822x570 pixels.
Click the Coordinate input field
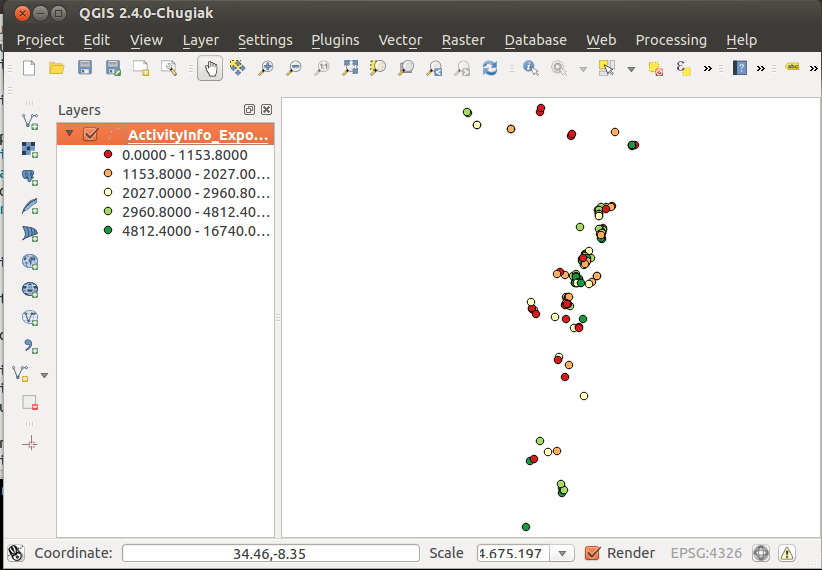pos(270,553)
